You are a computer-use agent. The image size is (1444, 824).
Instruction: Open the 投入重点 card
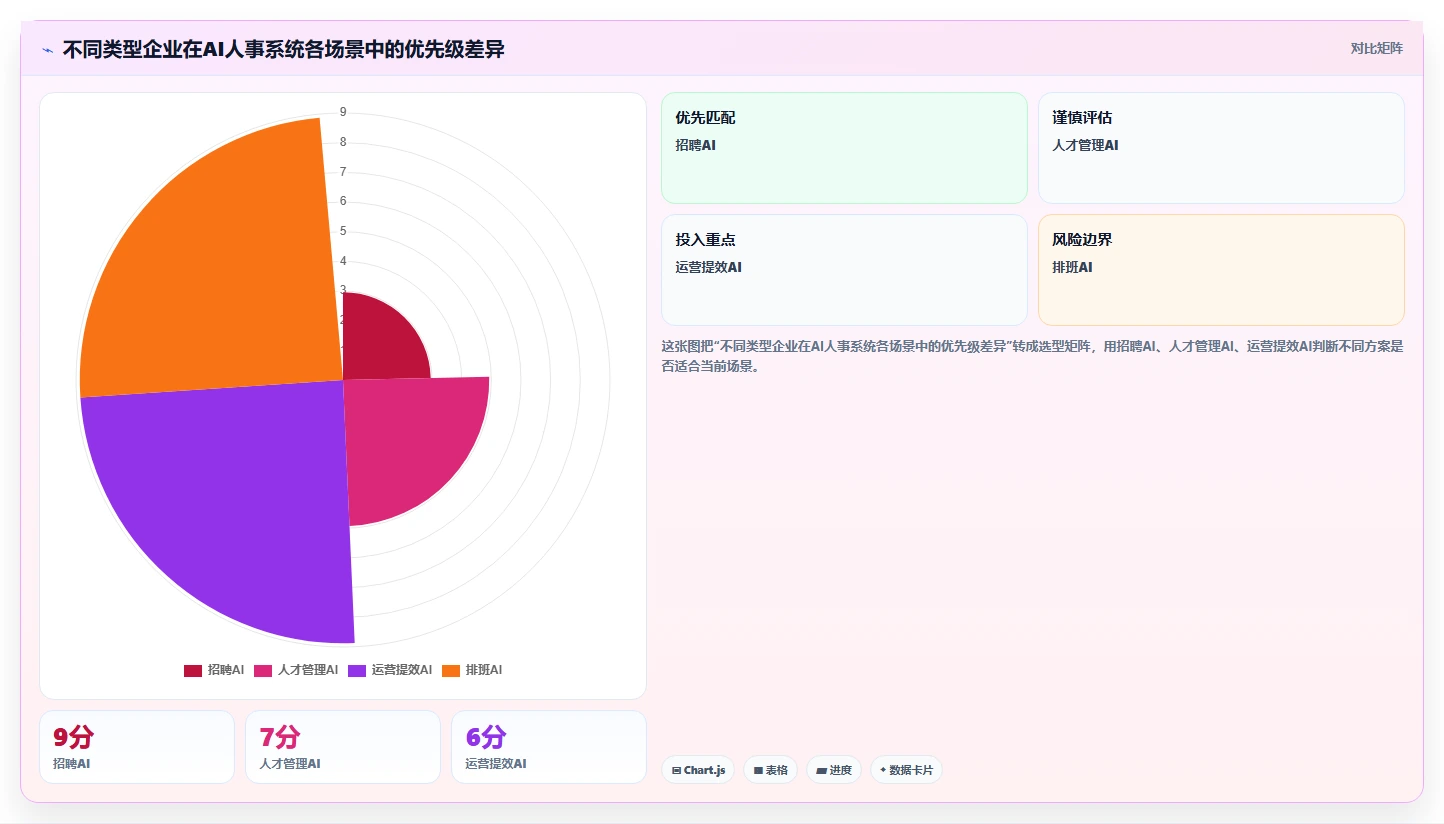(844, 270)
